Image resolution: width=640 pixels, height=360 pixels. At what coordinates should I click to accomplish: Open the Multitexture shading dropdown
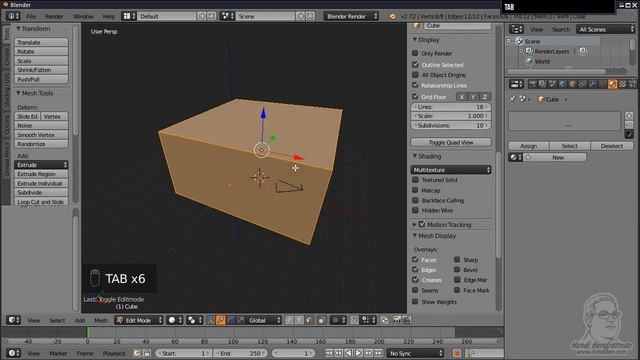click(x=451, y=170)
